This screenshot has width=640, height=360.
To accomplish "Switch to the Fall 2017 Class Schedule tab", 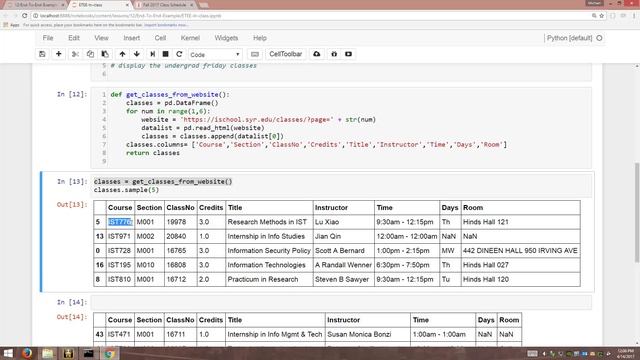I will (x=163, y=5).
